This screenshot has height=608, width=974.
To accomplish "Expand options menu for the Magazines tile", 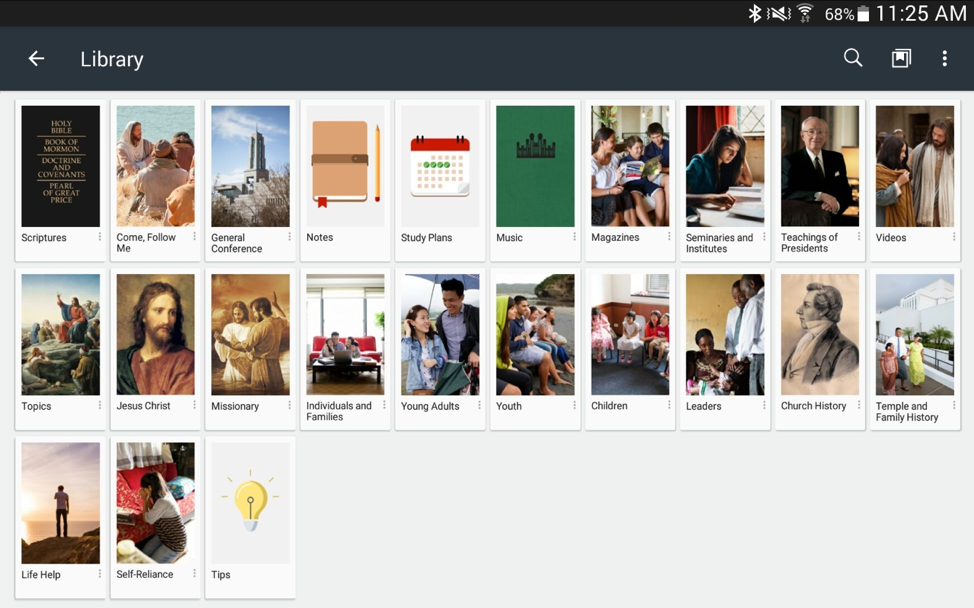I will coord(669,238).
